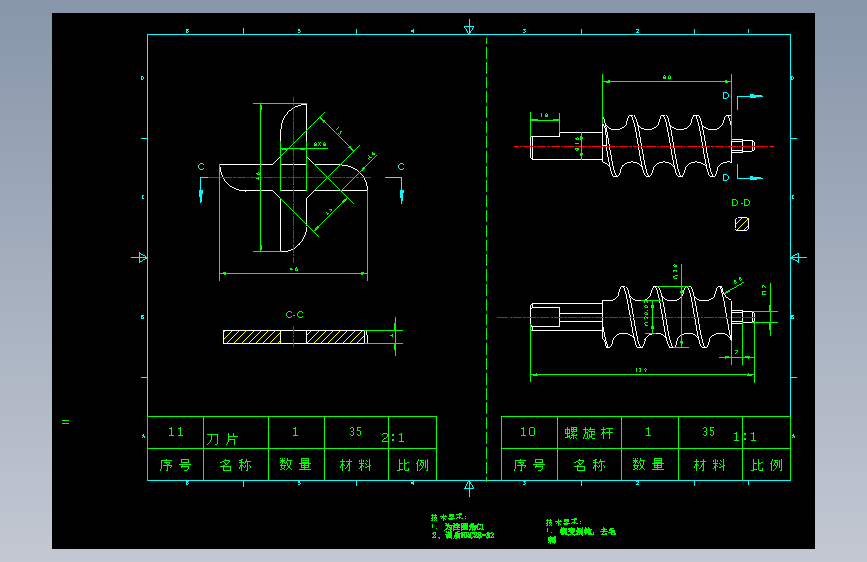
Task: Click the lower 'D' section cut label
Action: 726,178
